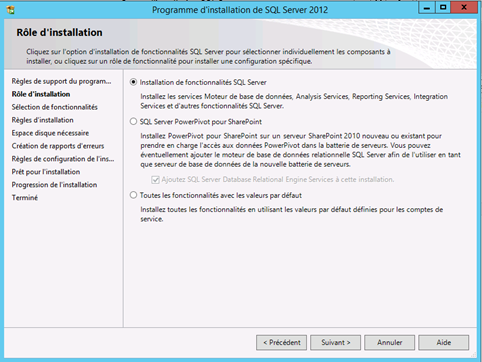482x362 pixels.
Task: Open help with the Aide button
Action: tap(444, 342)
